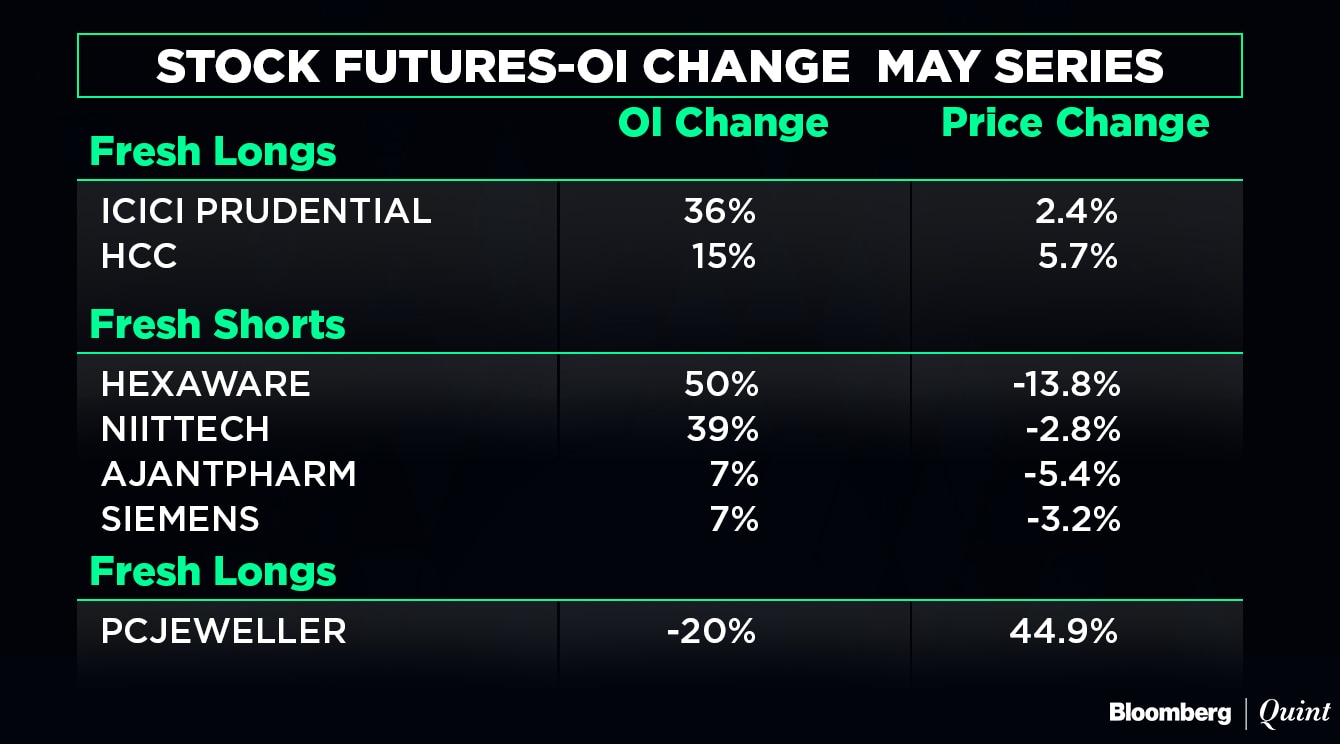
Task: Click the Fresh Longs heading above PCJEWELLER
Action: [x=213, y=572]
